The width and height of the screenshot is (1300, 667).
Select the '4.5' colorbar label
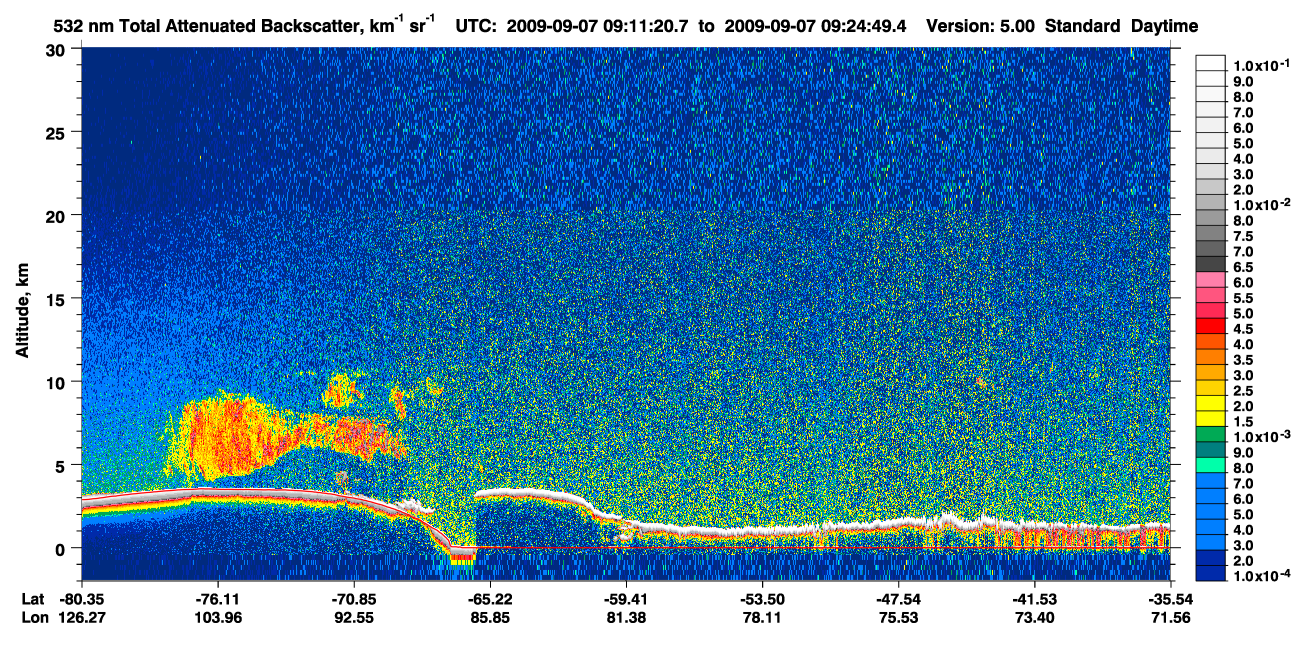pos(1243,328)
